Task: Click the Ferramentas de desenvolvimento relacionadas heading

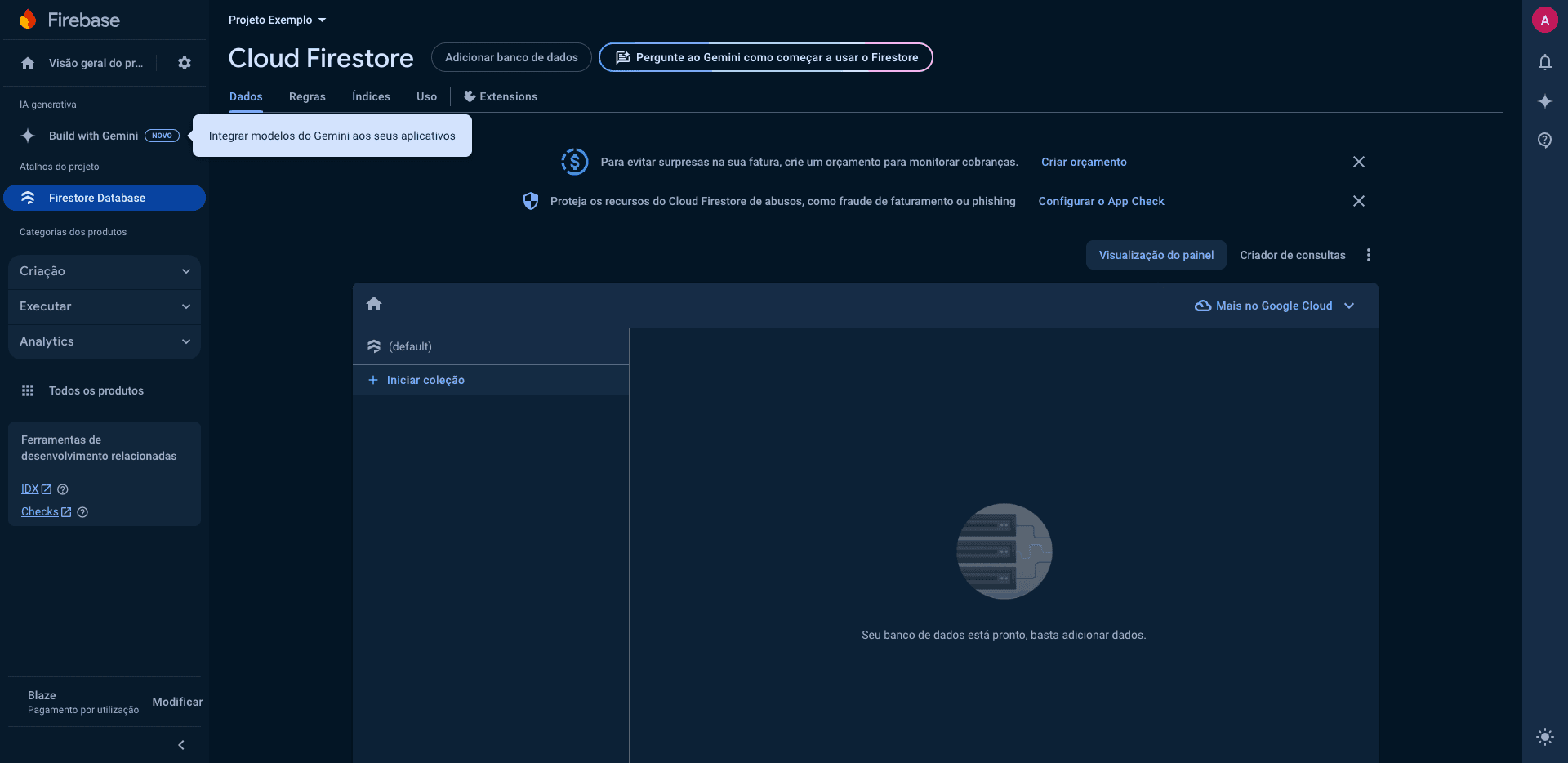Action: click(99, 448)
